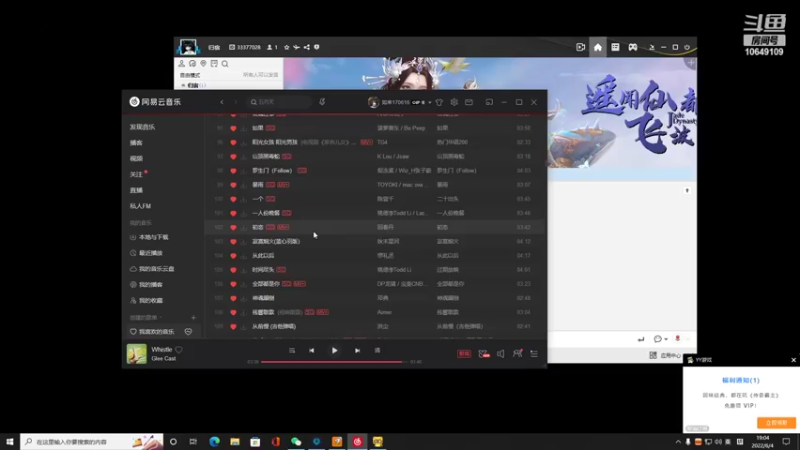
Task: Expand the user account dropdown arrow
Action: tap(430, 103)
